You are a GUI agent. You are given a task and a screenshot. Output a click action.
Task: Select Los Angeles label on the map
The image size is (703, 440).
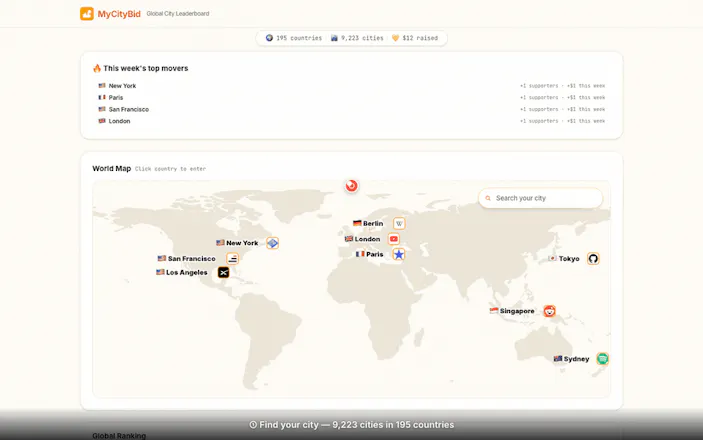187,272
